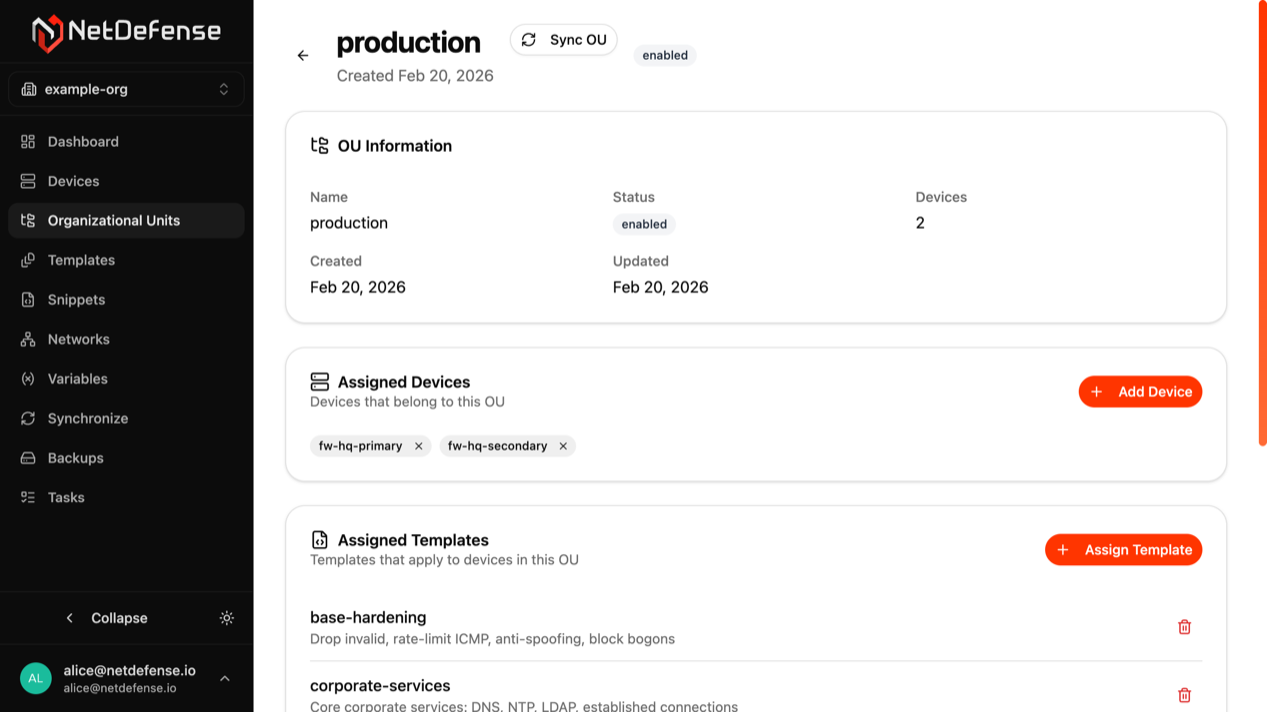Toggle the light/dark theme sun icon

coord(227,618)
